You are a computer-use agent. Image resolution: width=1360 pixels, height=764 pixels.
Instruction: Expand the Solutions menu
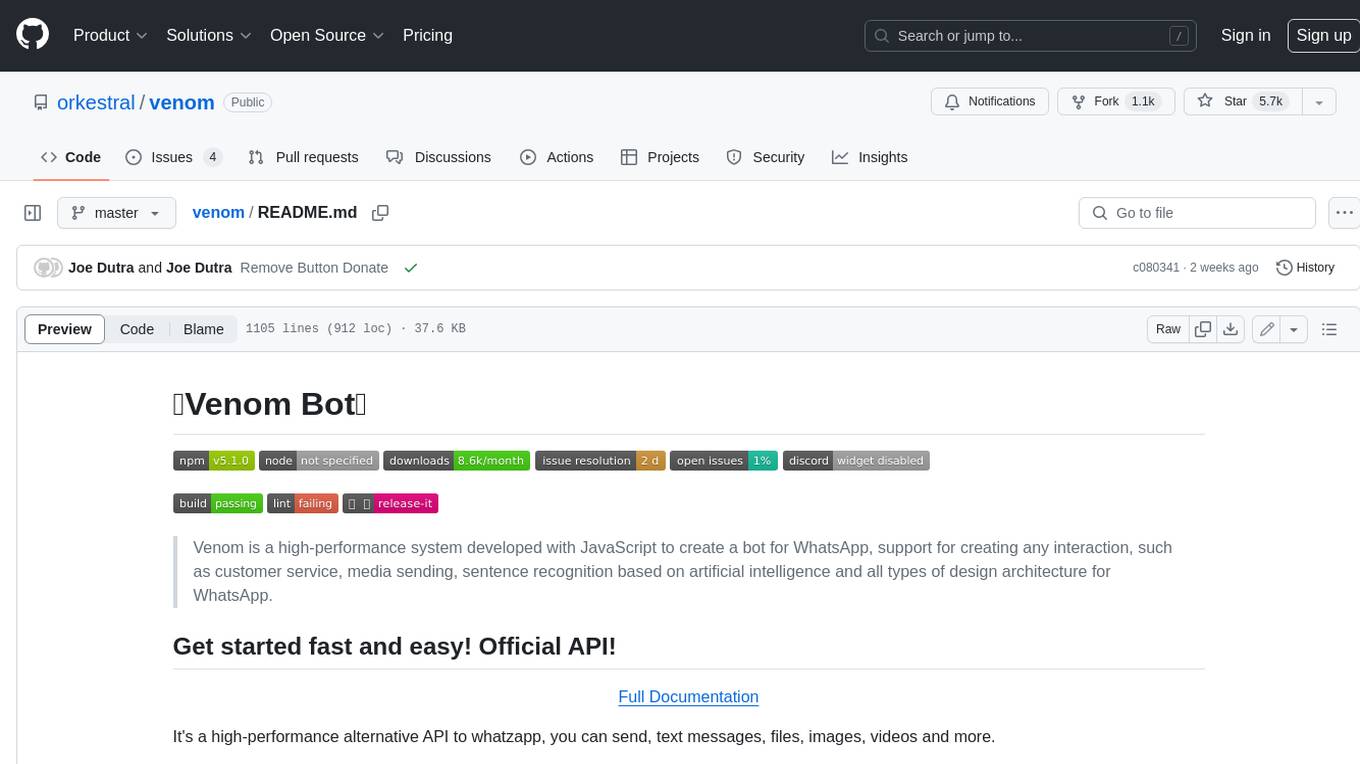pos(209,35)
